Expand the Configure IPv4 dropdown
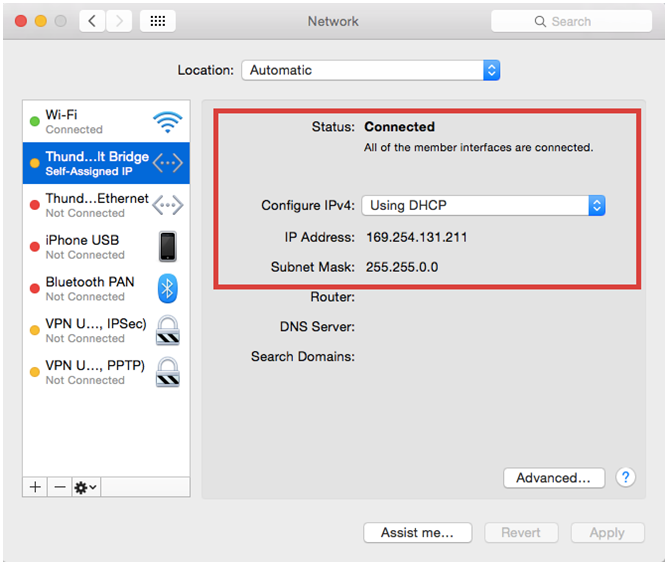This screenshot has height=565, width=668. coord(483,205)
